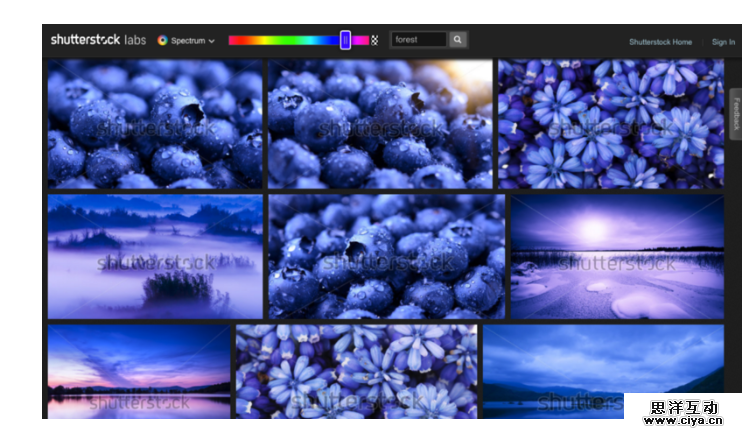Select the middle-row center blueberries image
This screenshot has width=752, height=436.
386,256
